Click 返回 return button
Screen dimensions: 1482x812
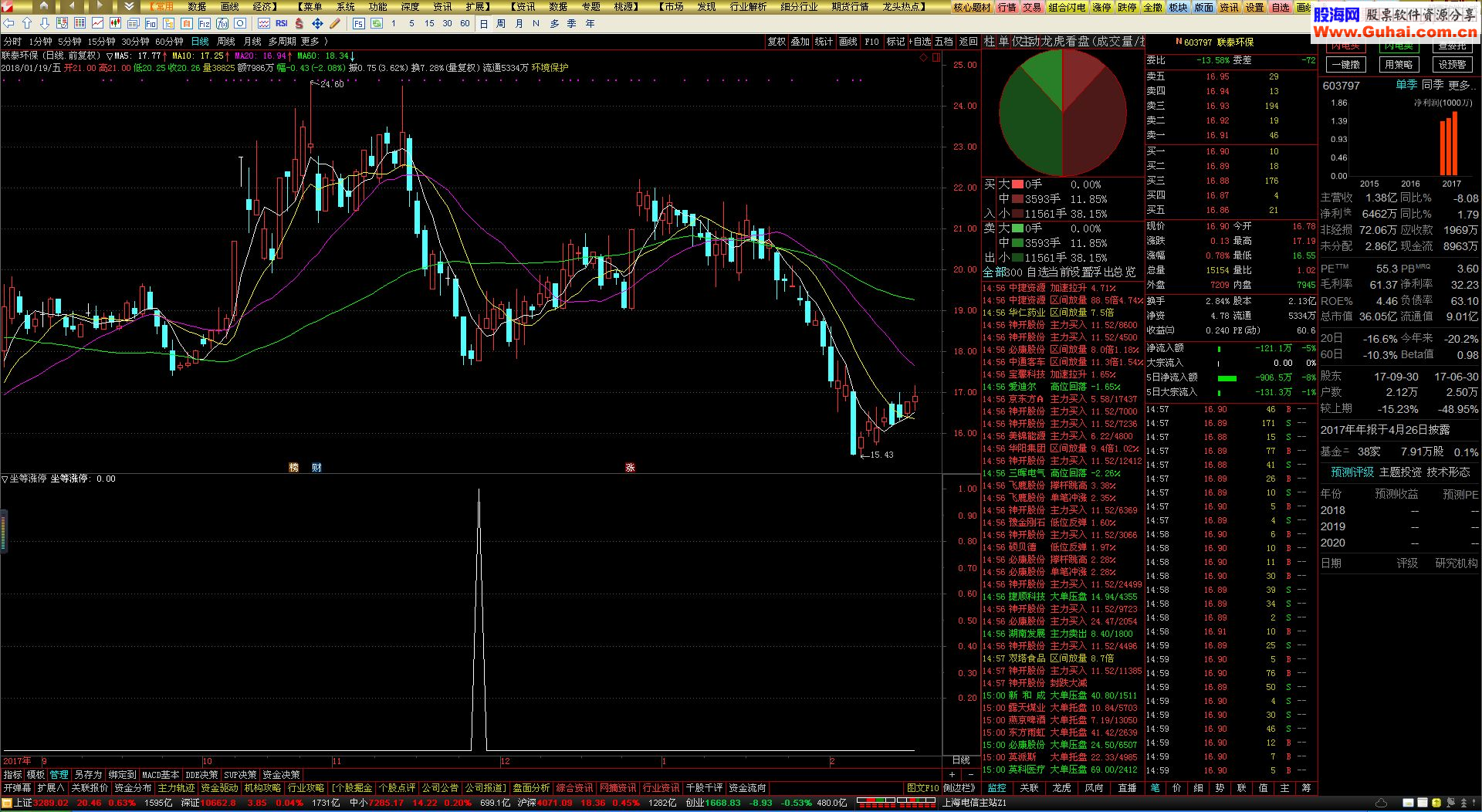click(x=968, y=42)
